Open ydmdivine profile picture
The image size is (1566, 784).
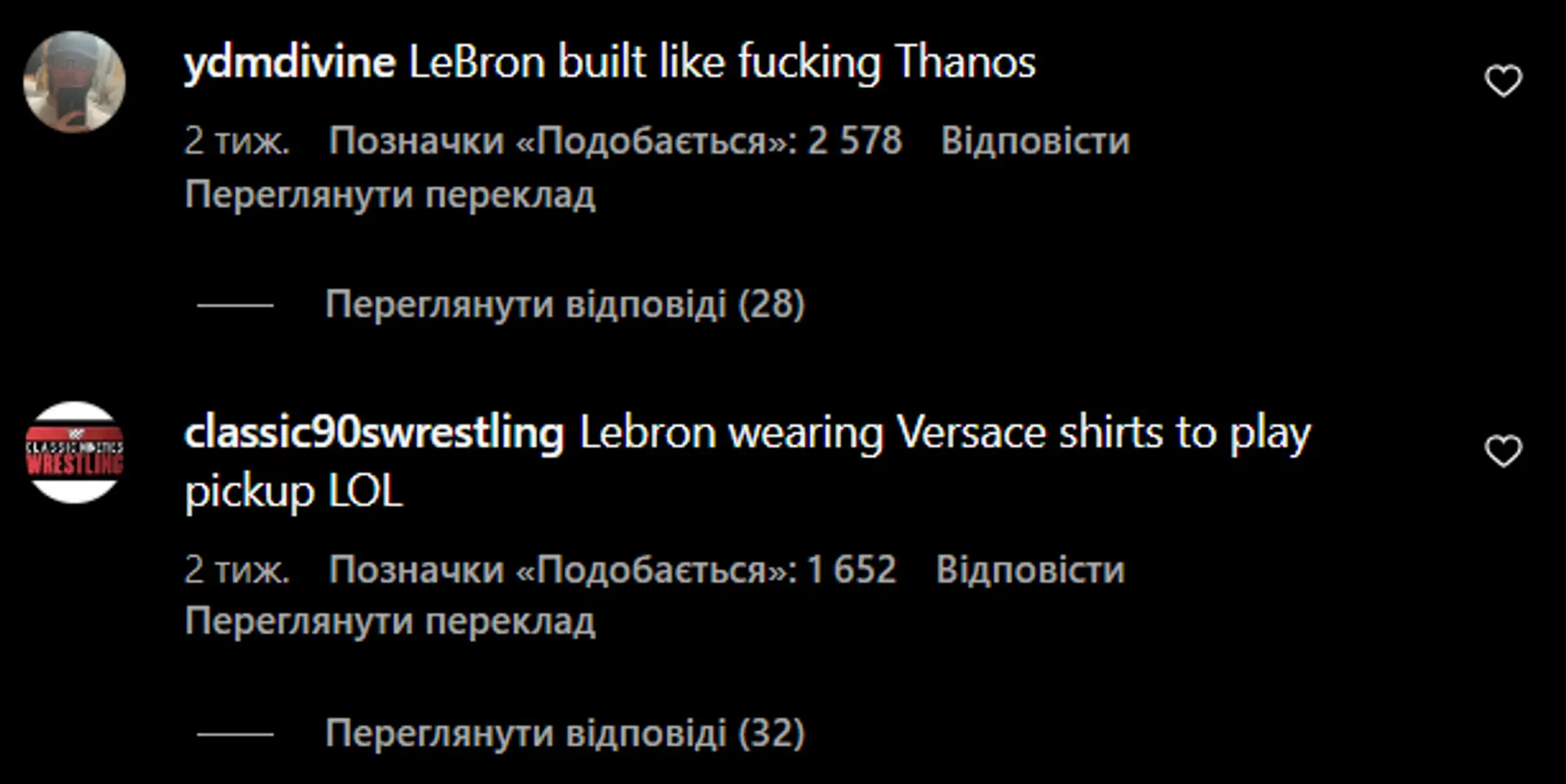tap(74, 82)
